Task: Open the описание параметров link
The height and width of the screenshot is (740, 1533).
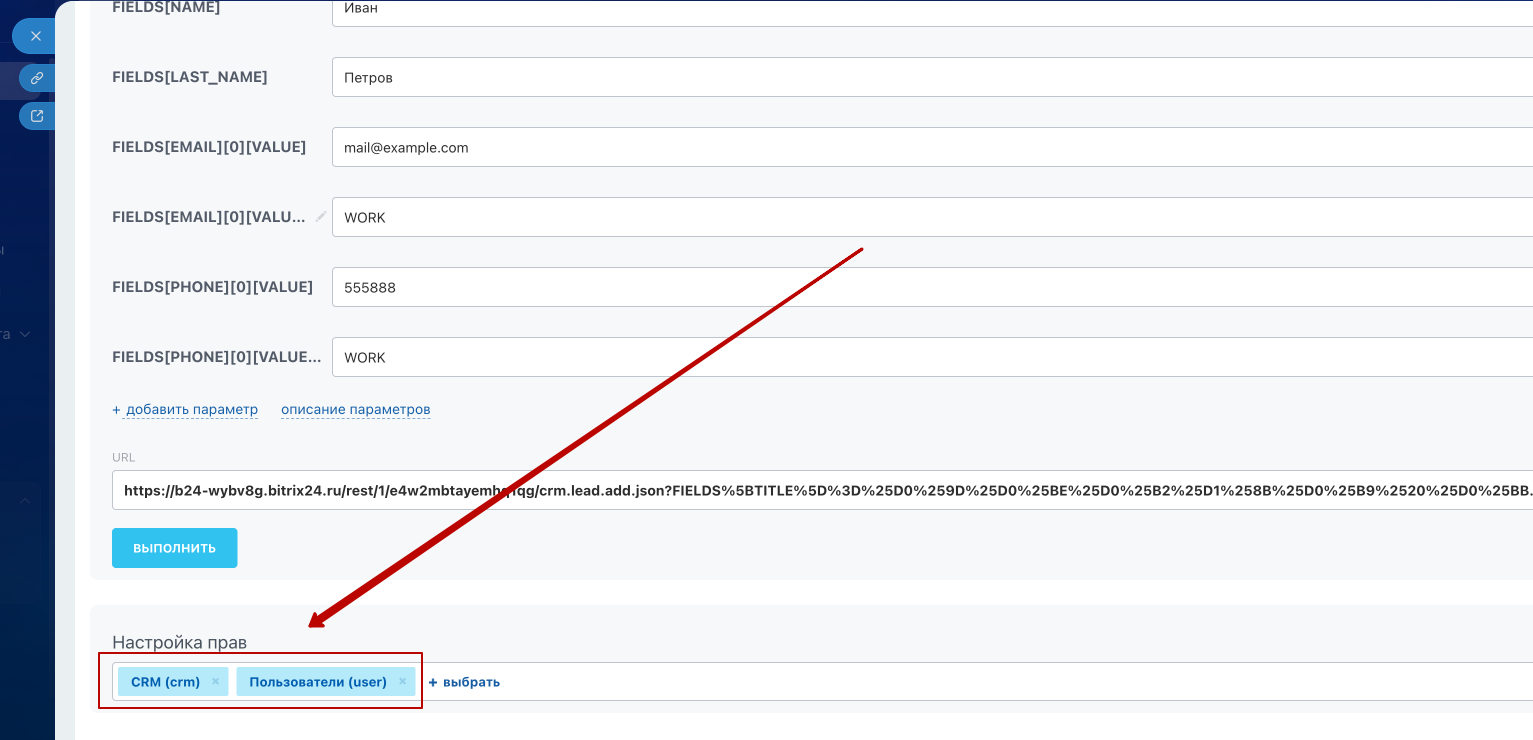Action: 355,409
